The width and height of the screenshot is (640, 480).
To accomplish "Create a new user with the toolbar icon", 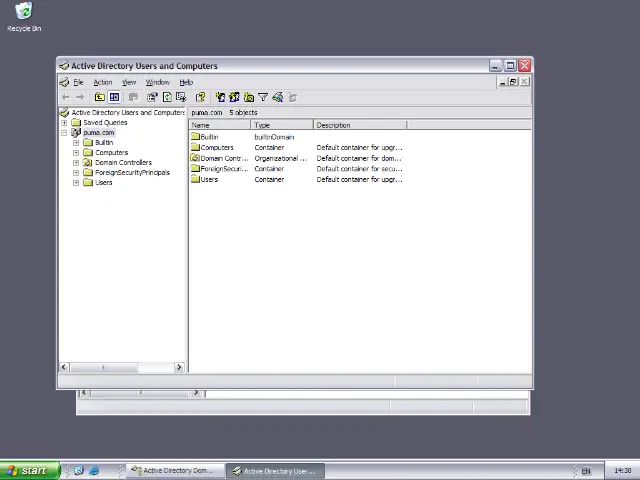I will point(220,97).
